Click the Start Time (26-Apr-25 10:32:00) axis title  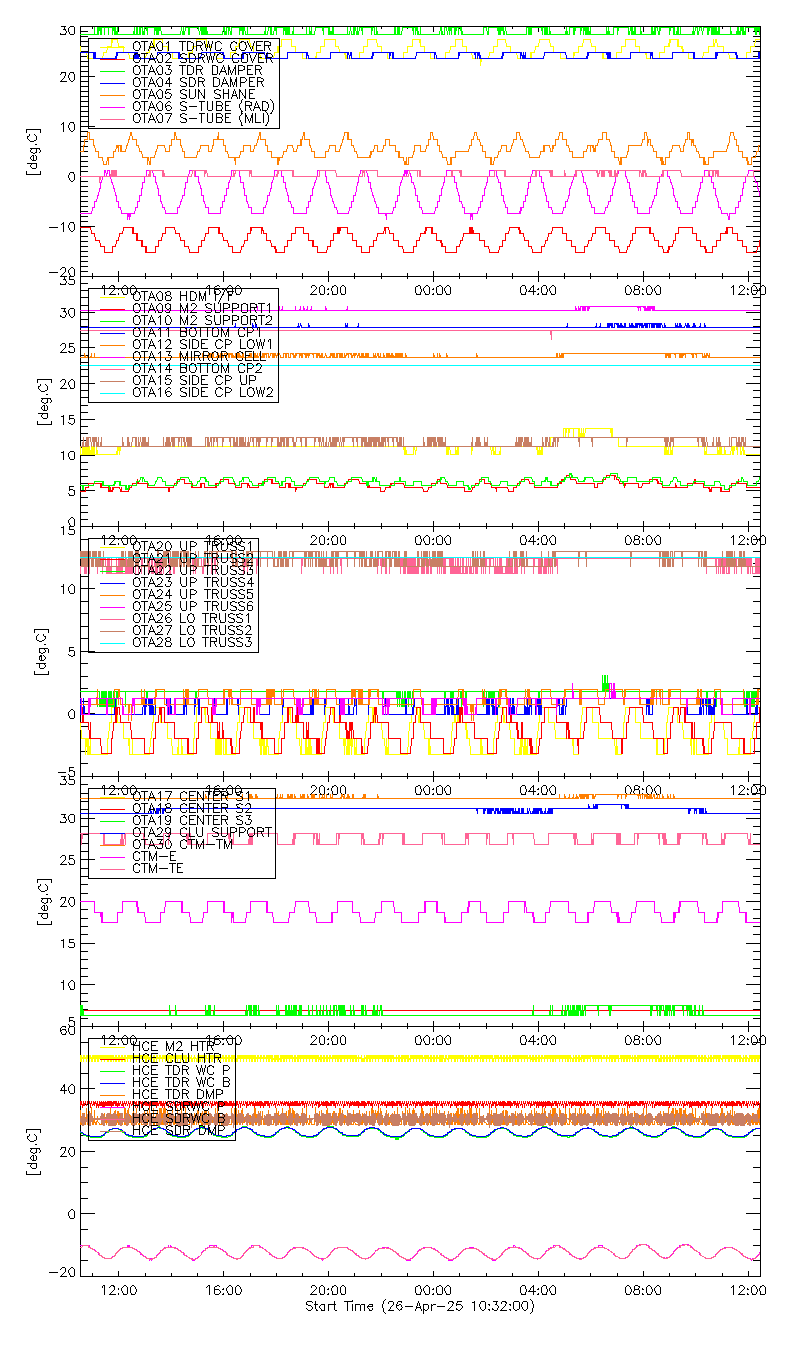tap(420, 1306)
